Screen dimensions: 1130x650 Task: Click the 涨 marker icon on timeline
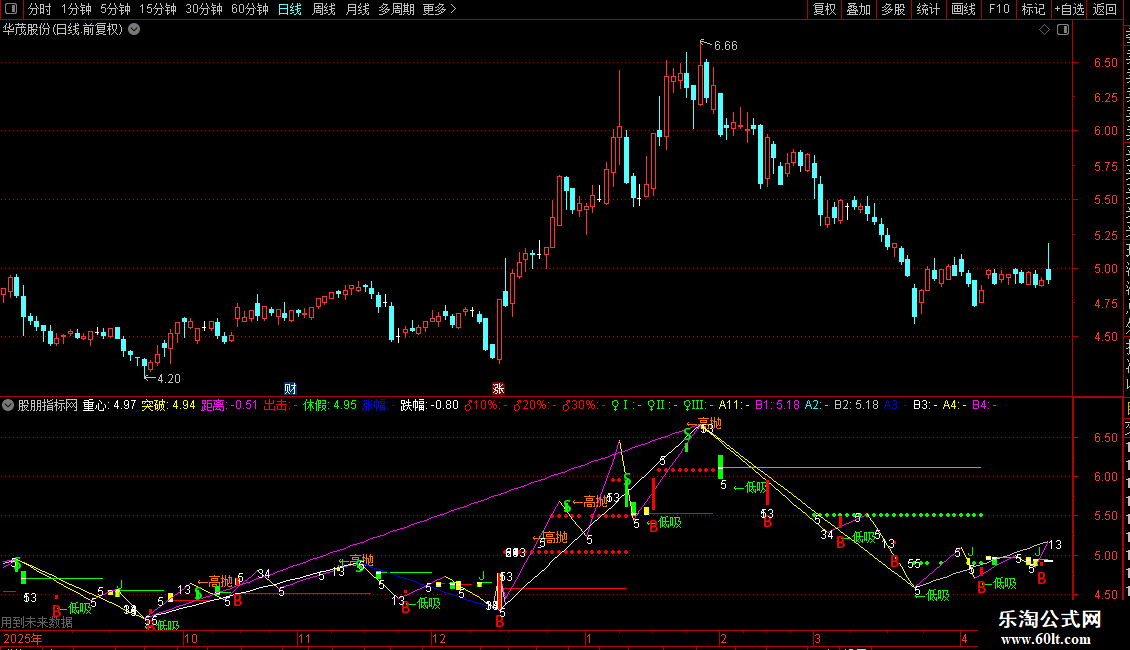click(x=498, y=388)
